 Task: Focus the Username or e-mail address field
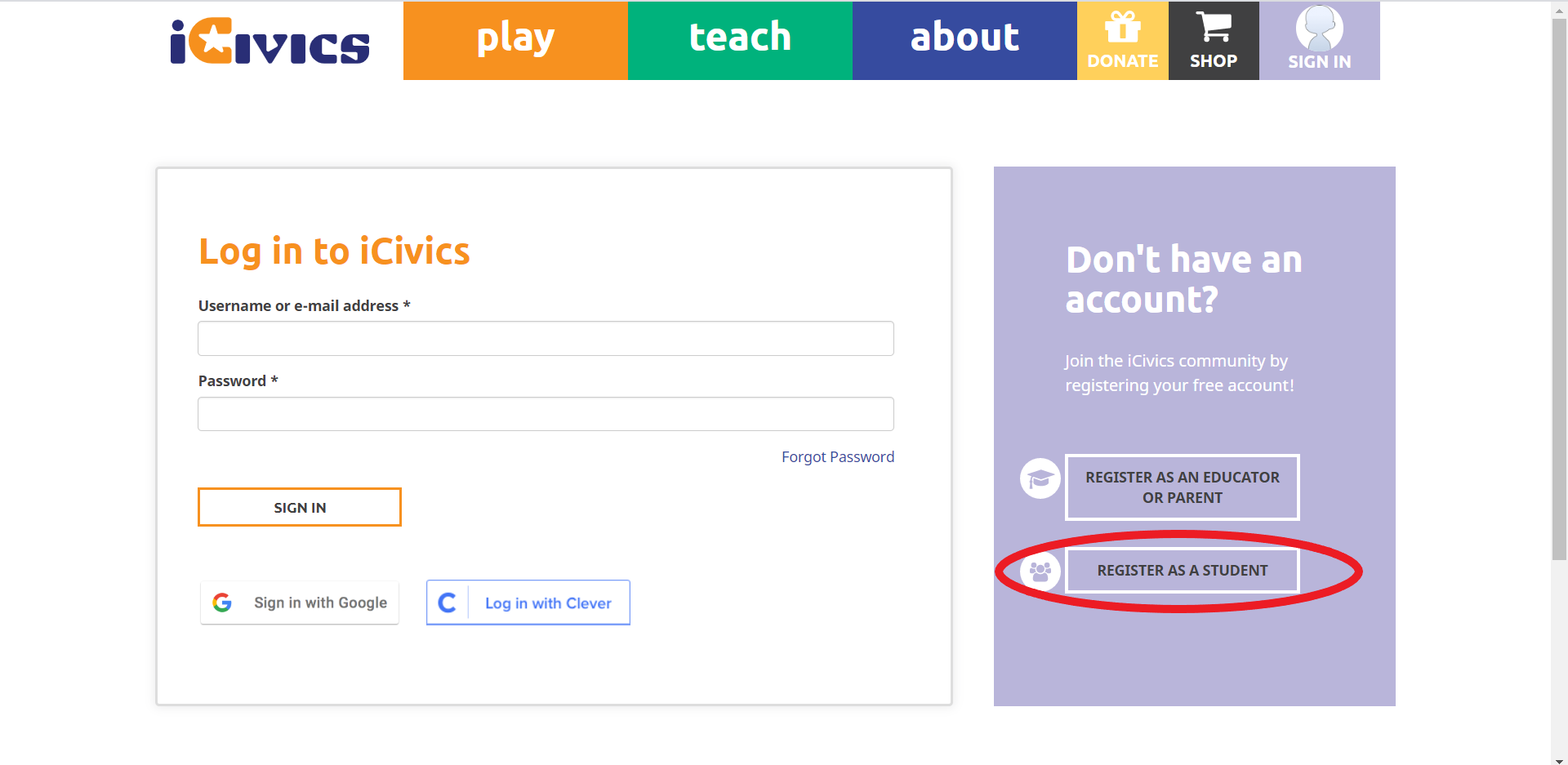point(546,338)
